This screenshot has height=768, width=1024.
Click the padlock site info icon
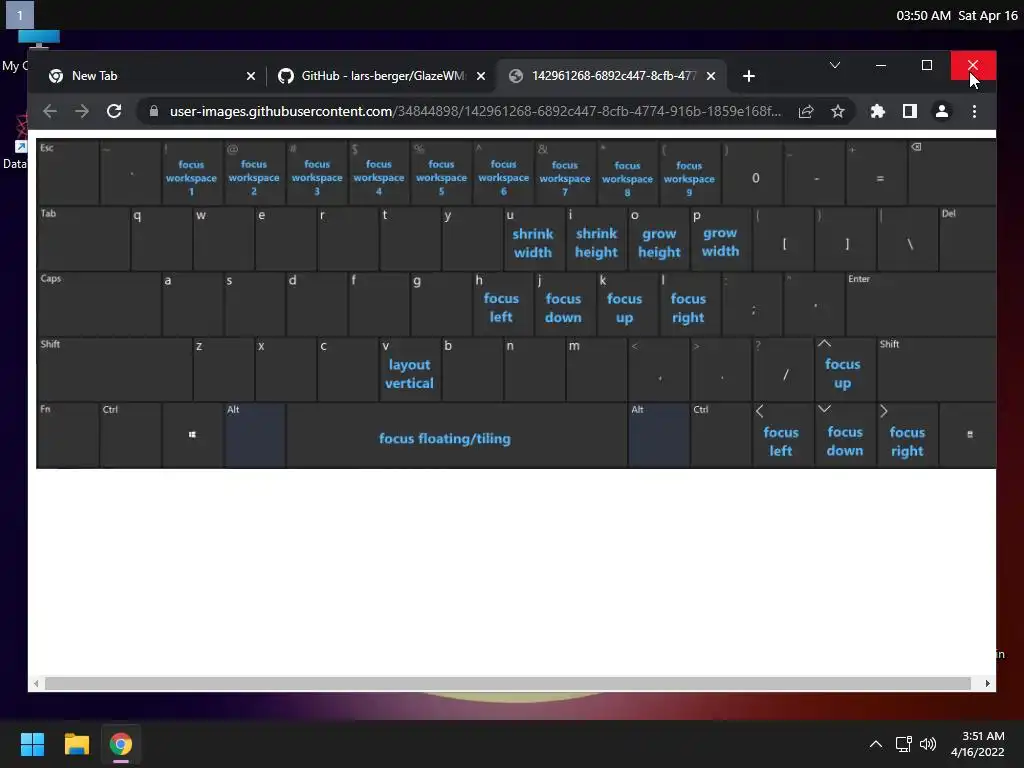click(x=154, y=112)
